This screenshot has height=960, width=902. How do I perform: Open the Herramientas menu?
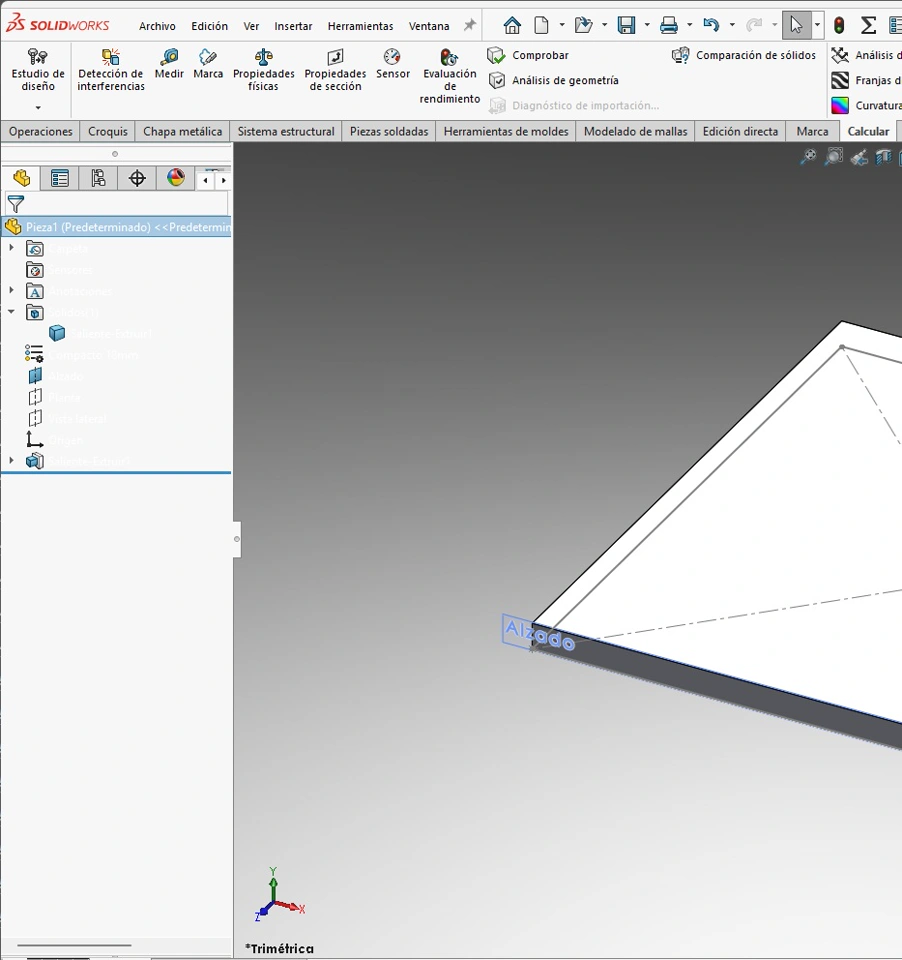(360, 26)
